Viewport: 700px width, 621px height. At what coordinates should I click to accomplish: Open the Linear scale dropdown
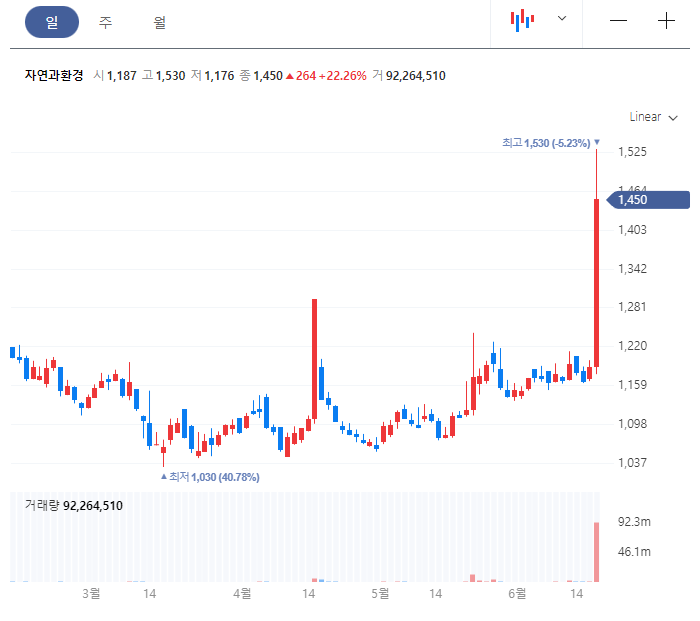click(x=653, y=117)
